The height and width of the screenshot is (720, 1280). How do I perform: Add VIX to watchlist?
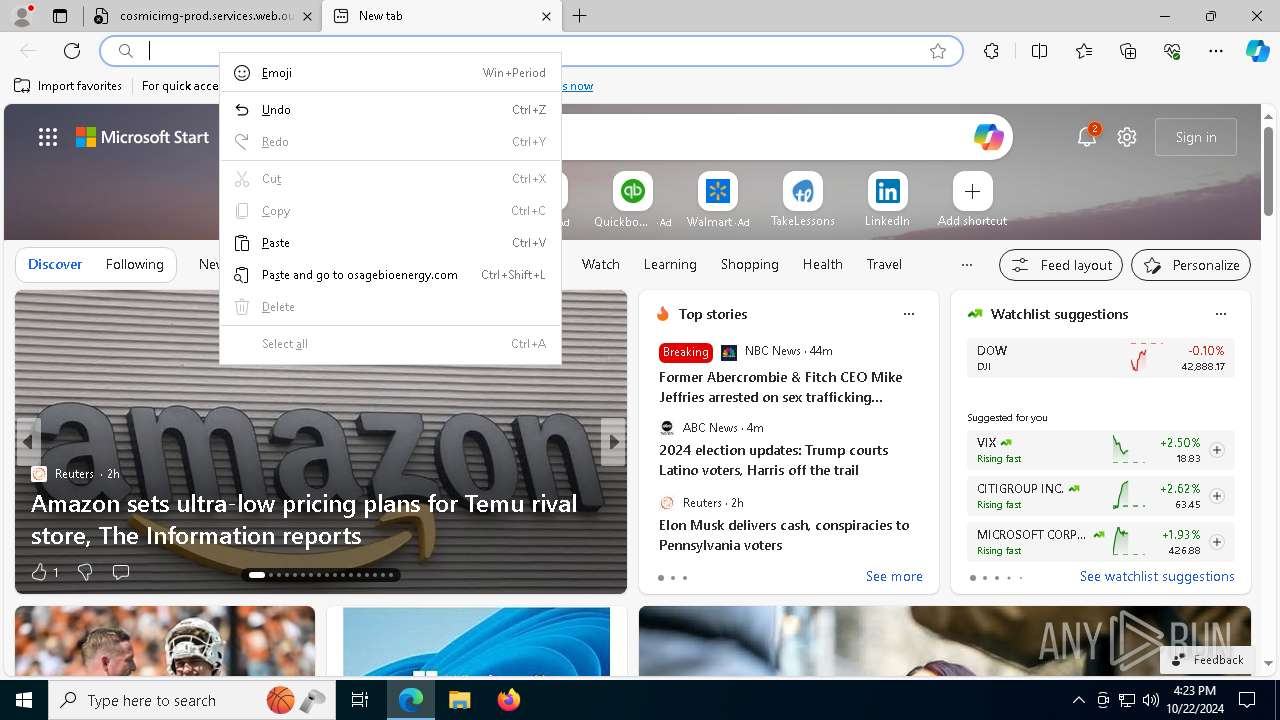tap(1216, 450)
